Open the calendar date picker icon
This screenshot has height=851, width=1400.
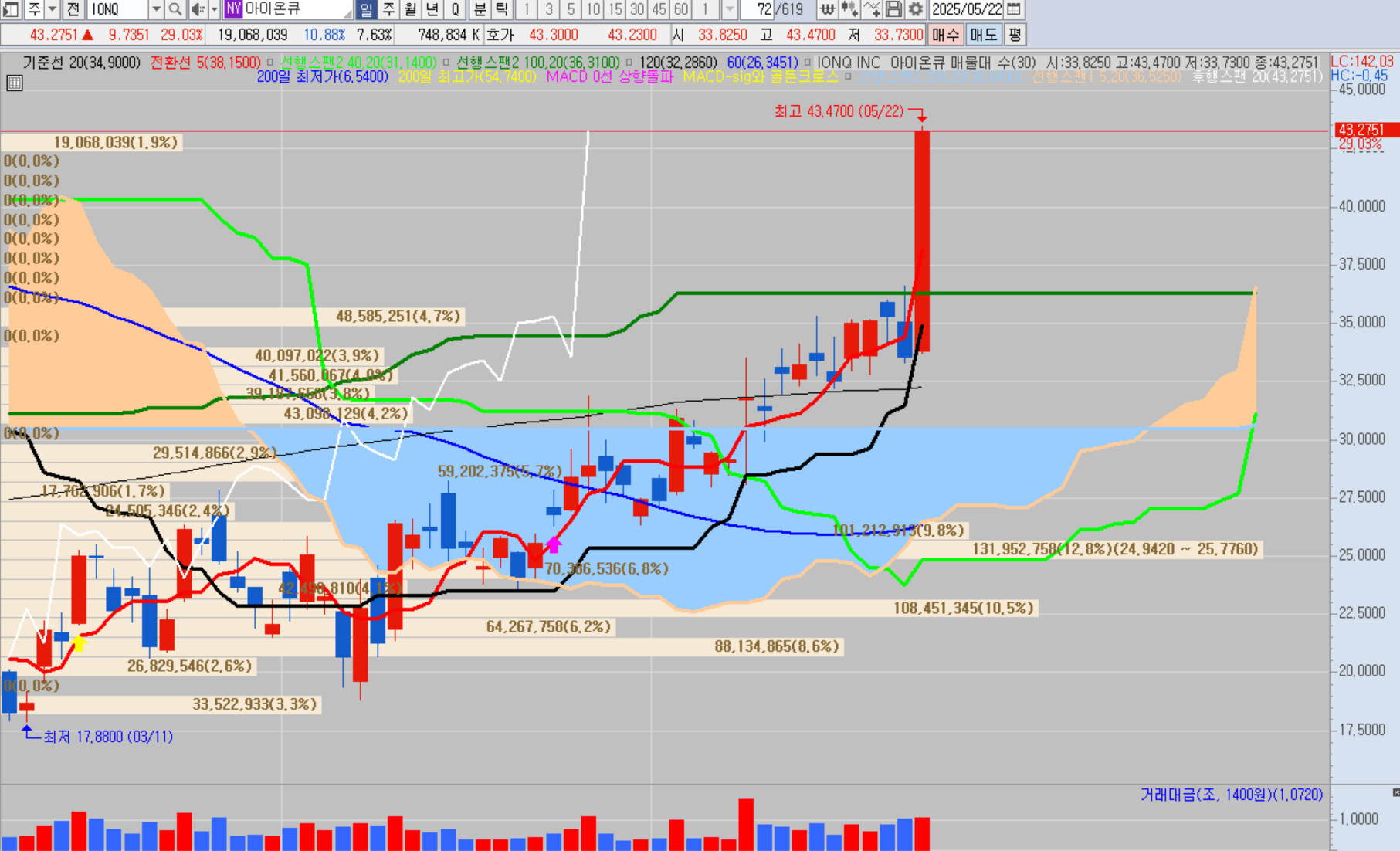pos(1015,9)
